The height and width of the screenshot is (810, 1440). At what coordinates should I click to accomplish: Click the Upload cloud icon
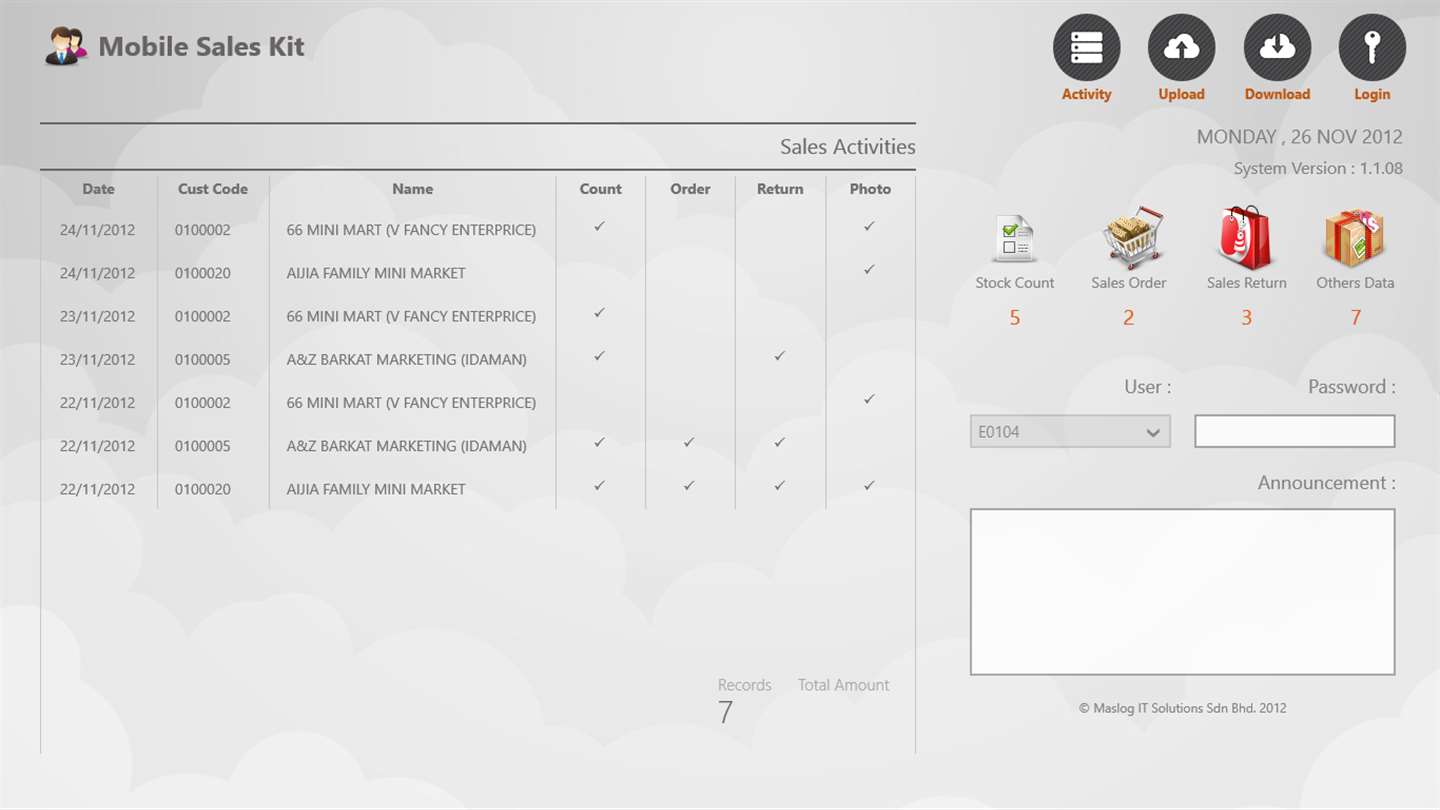coord(1181,47)
